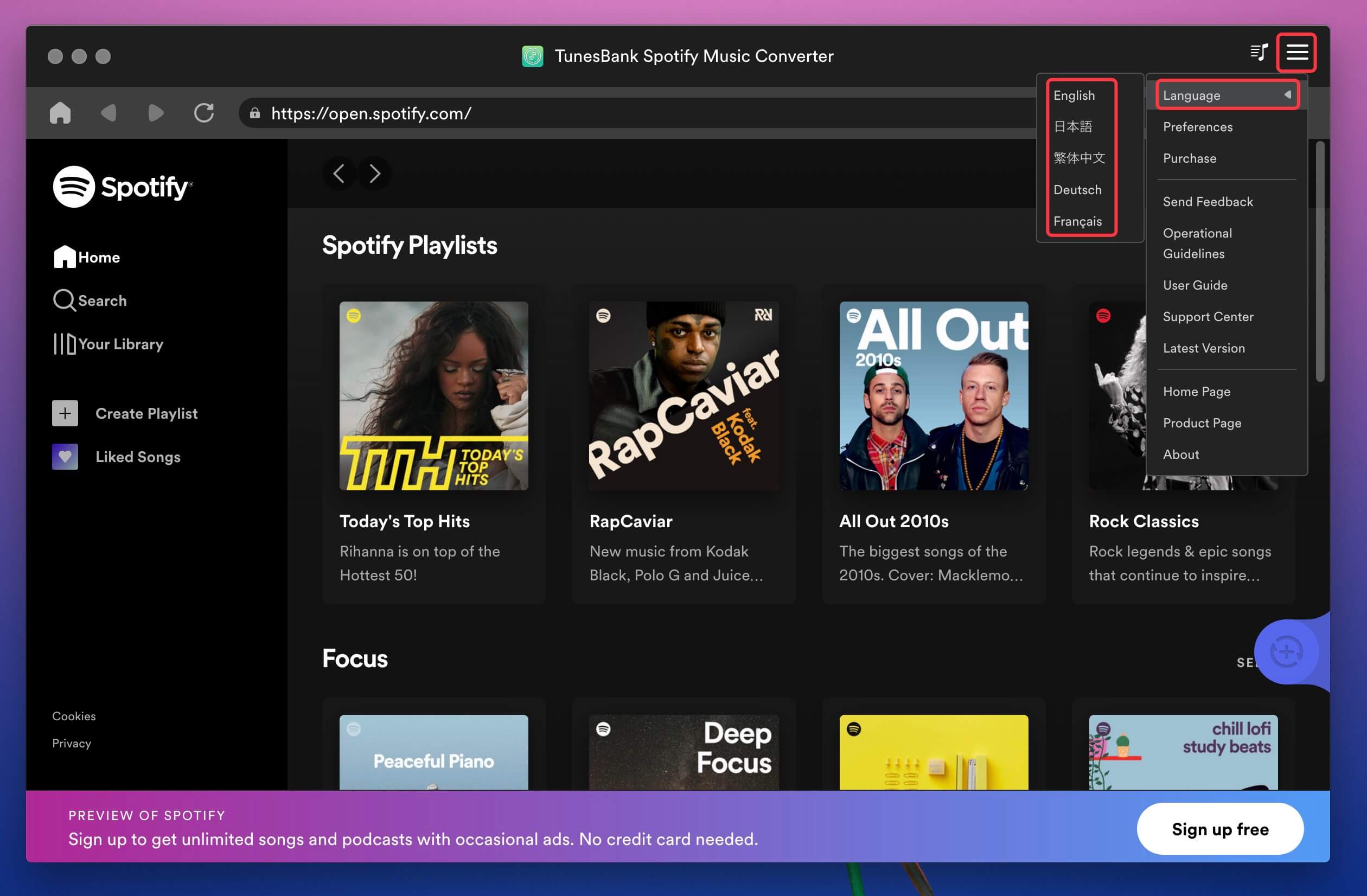The width and height of the screenshot is (1367, 896).
Task: Select English language
Action: [1074, 95]
